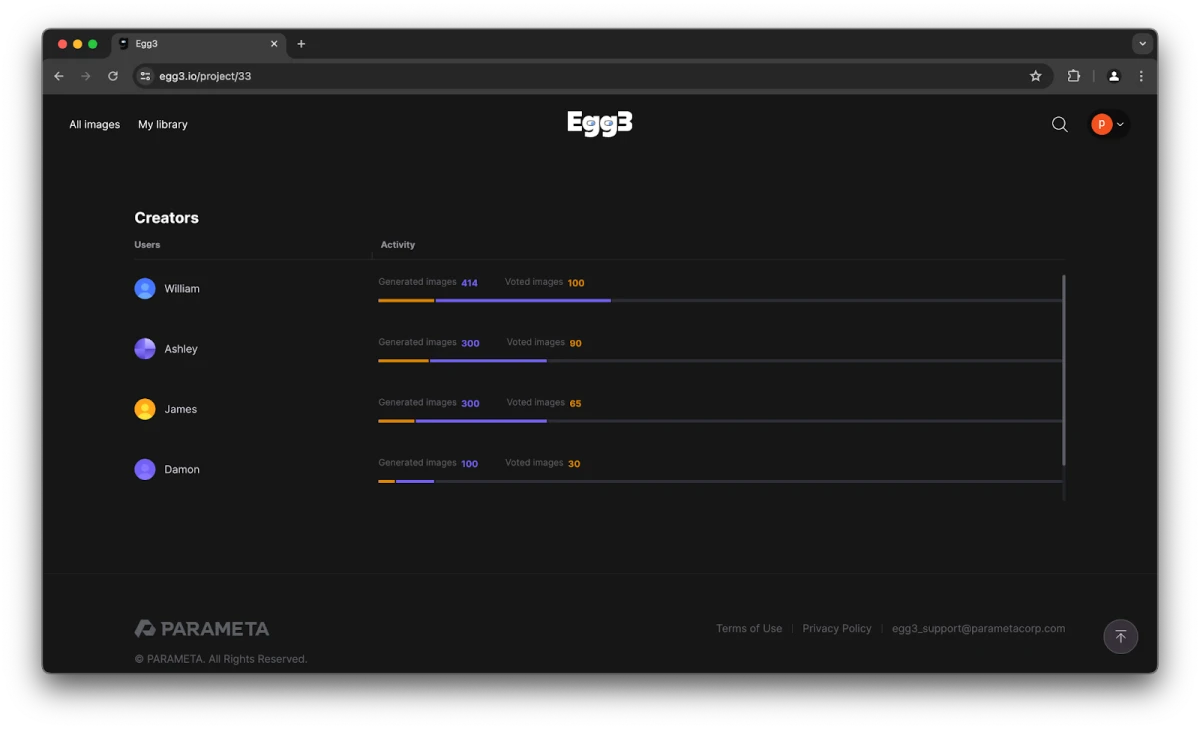Open James's yellow avatar
This screenshot has height=729, width=1200.
tap(145, 409)
